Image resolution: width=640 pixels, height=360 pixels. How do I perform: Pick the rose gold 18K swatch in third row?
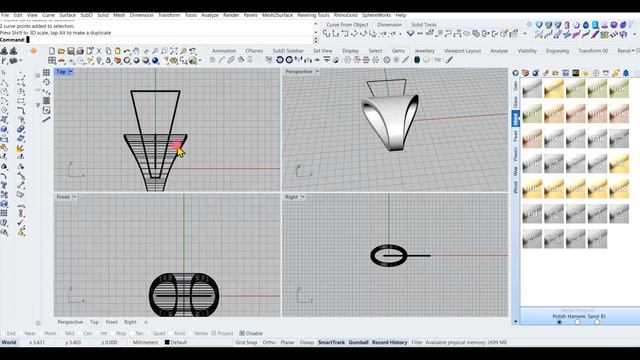(532, 138)
